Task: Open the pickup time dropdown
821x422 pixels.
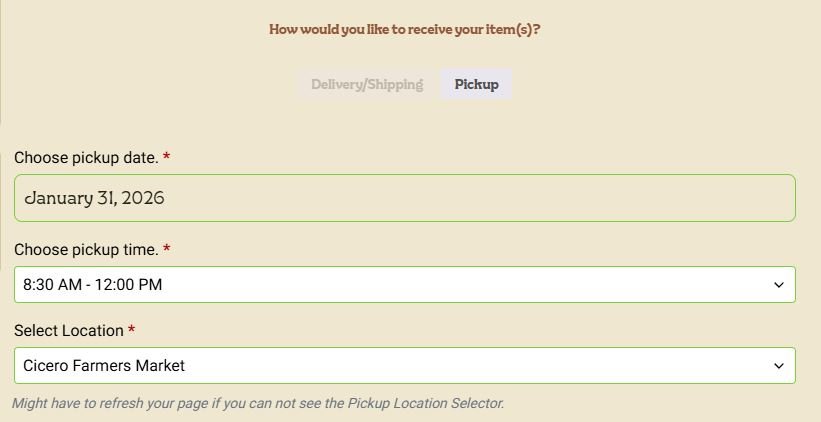Action: point(404,284)
